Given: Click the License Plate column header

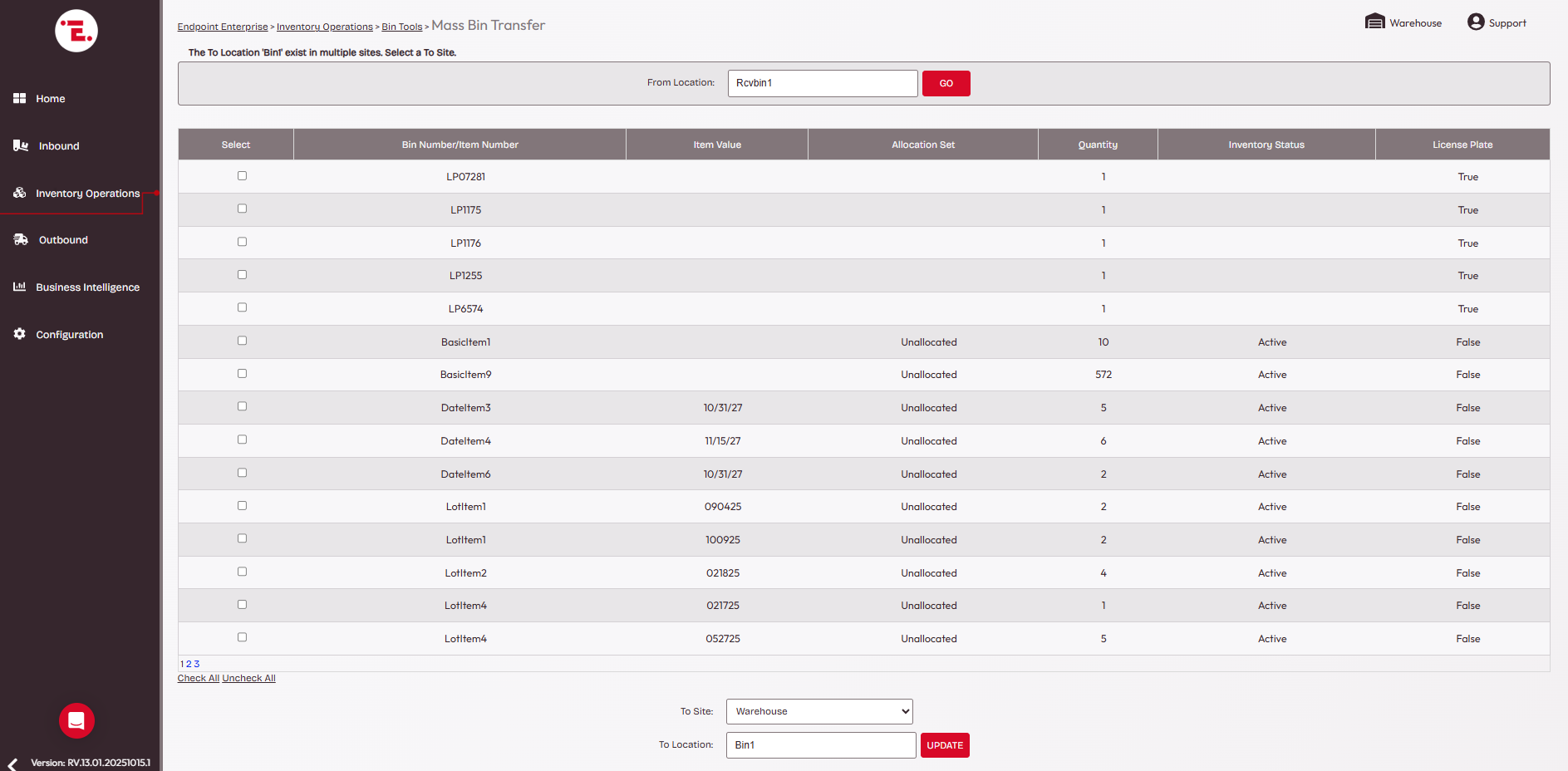Looking at the screenshot, I should pos(1462,145).
